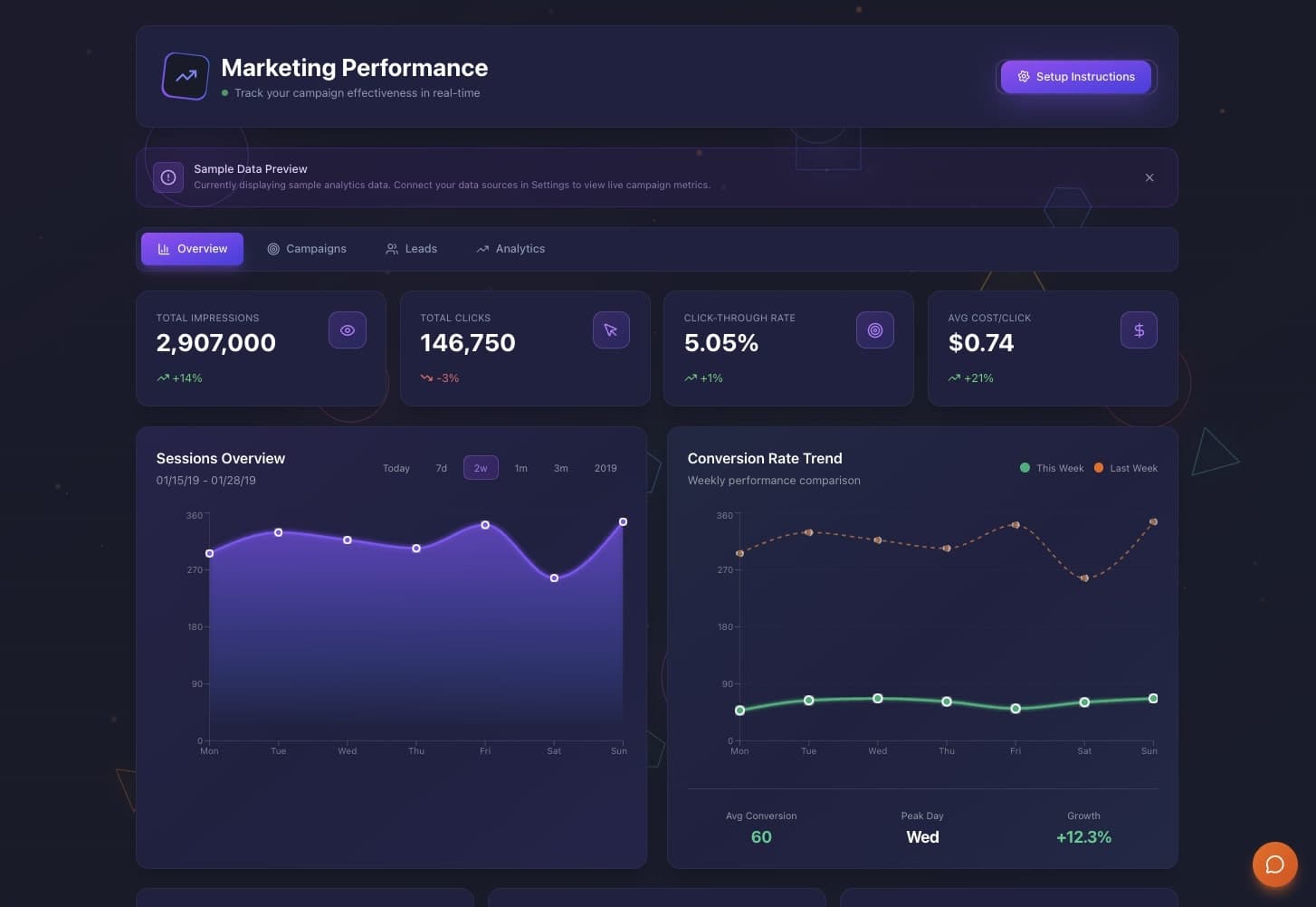Select the 1m range in Sessions Overview

pos(521,468)
